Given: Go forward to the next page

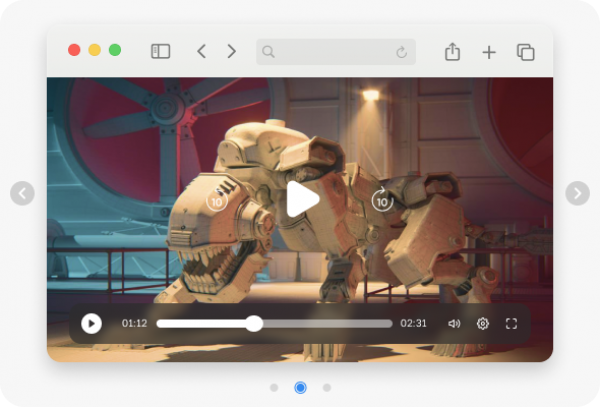Looking at the screenshot, I should (231, 51).
